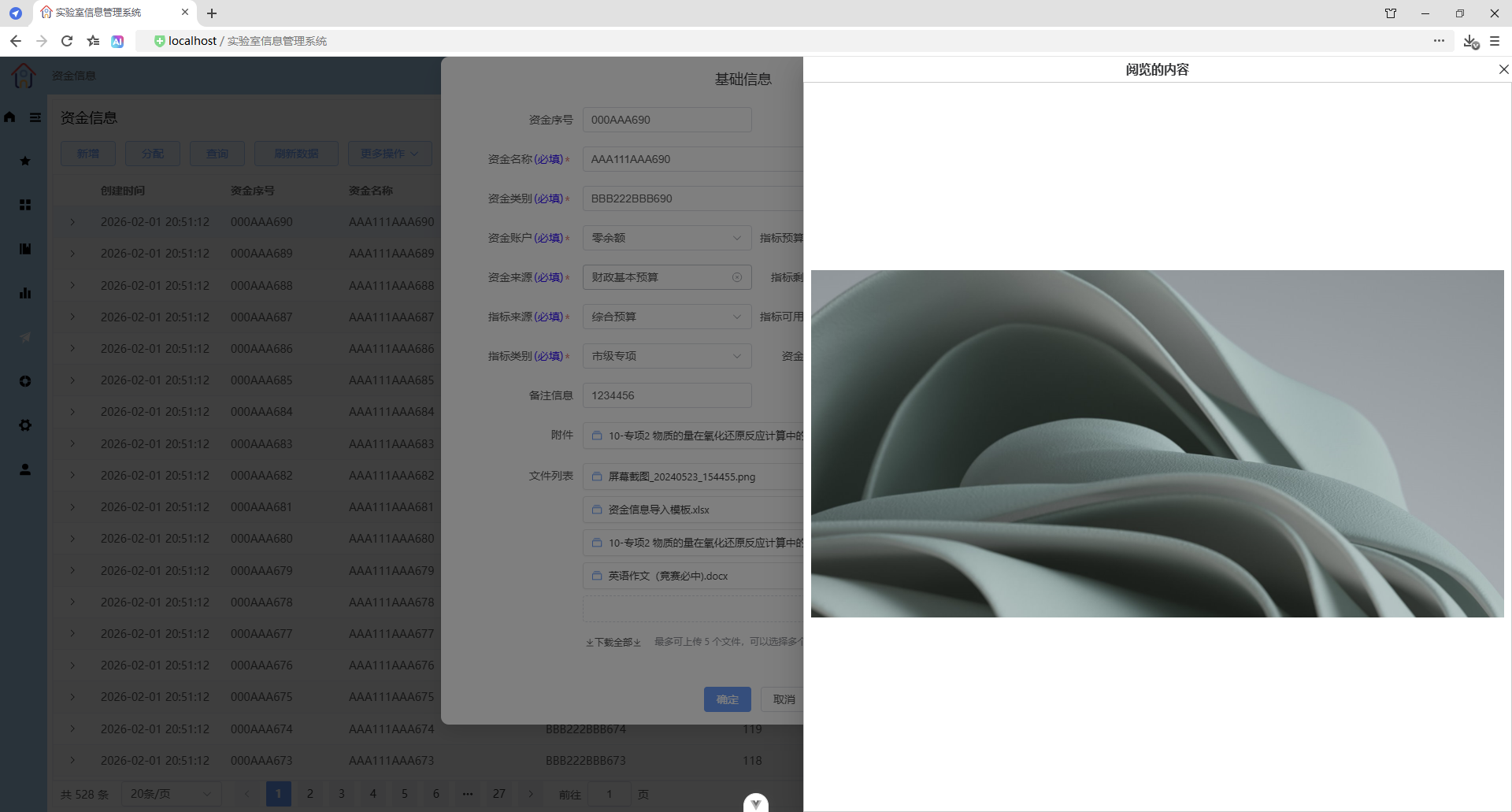The height and width of the screenshot is (812, 1512).
Task: Open the 资金来源 财政基本预算 dropdown
Action: click(667, 277)
